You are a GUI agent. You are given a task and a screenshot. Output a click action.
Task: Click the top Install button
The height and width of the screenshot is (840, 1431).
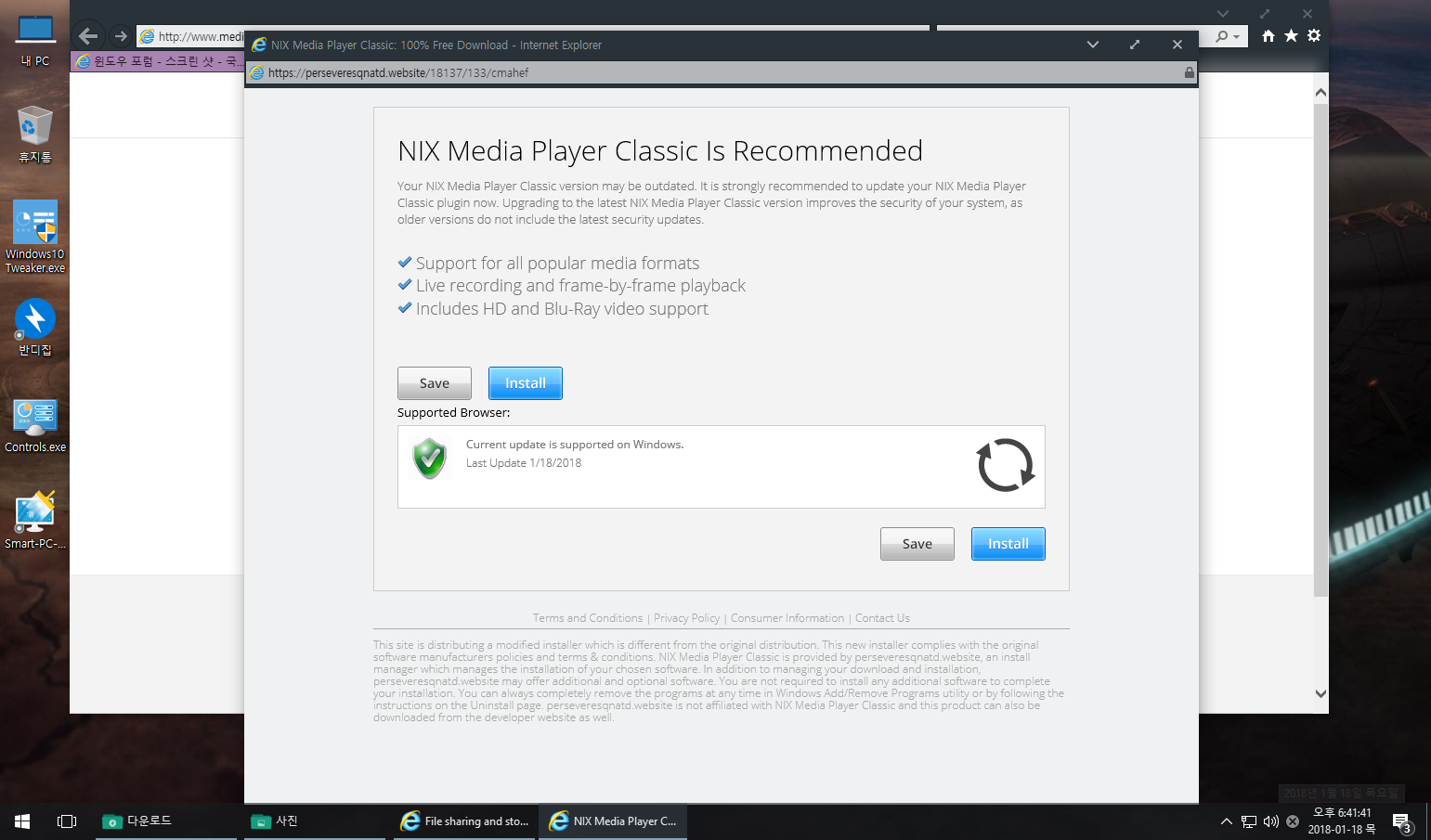(x=526, y=383)
